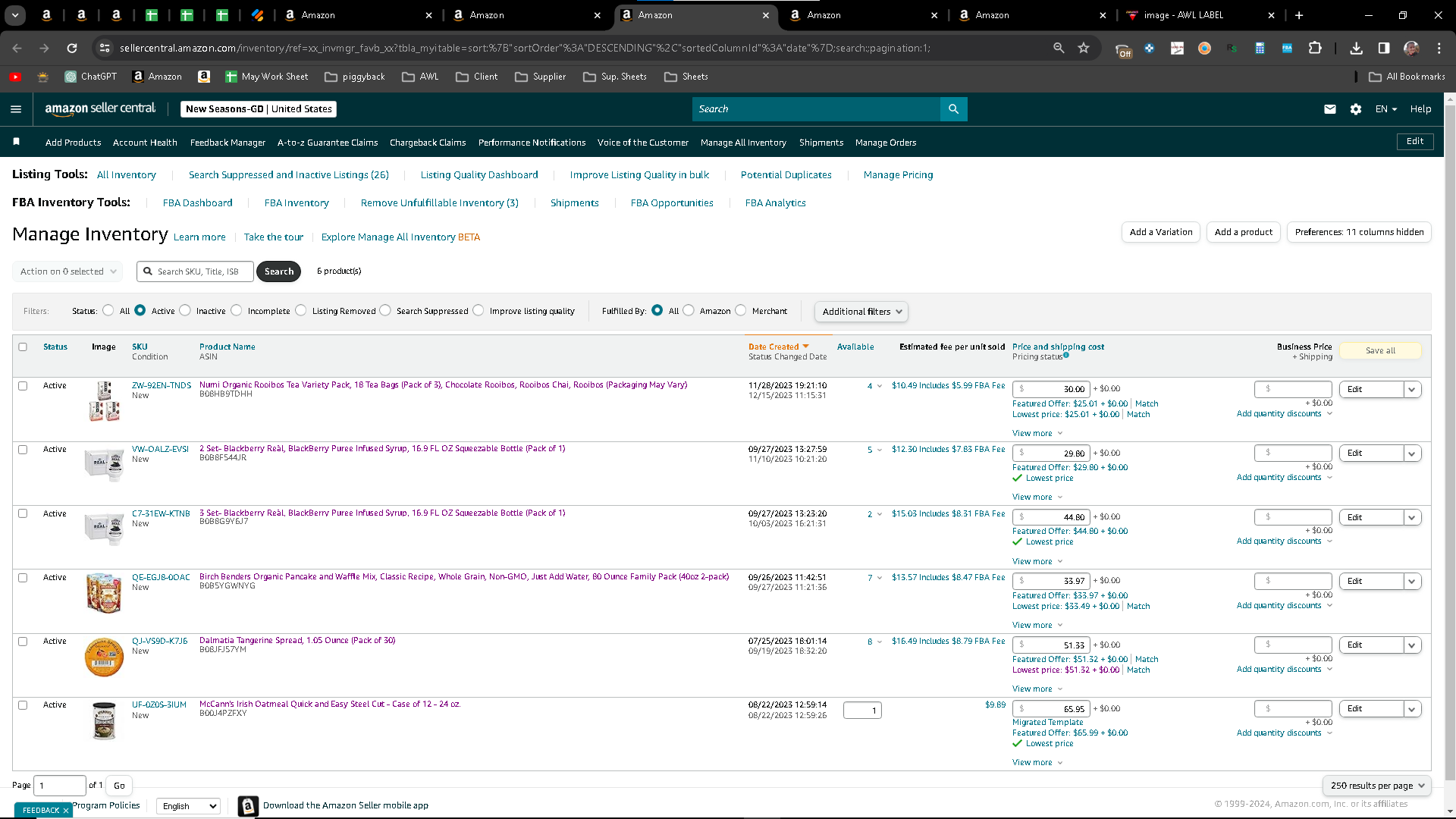The width and height of the screenshot is (1456, 819).
Task: Open Manage Pricing link
Action: tap(899, 174)
